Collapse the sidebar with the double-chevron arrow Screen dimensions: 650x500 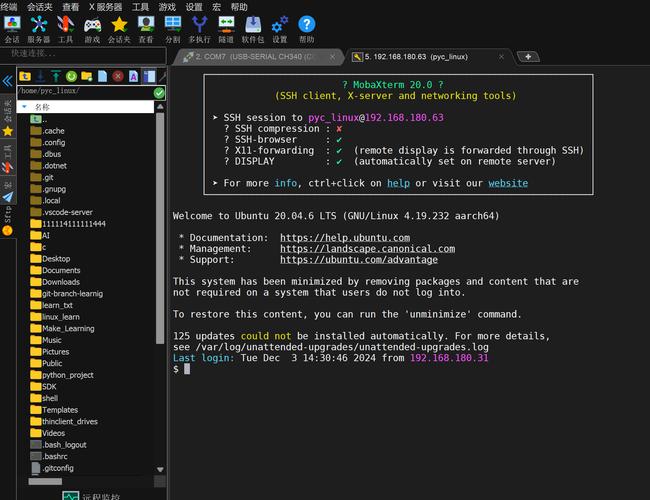pos(7,80)
